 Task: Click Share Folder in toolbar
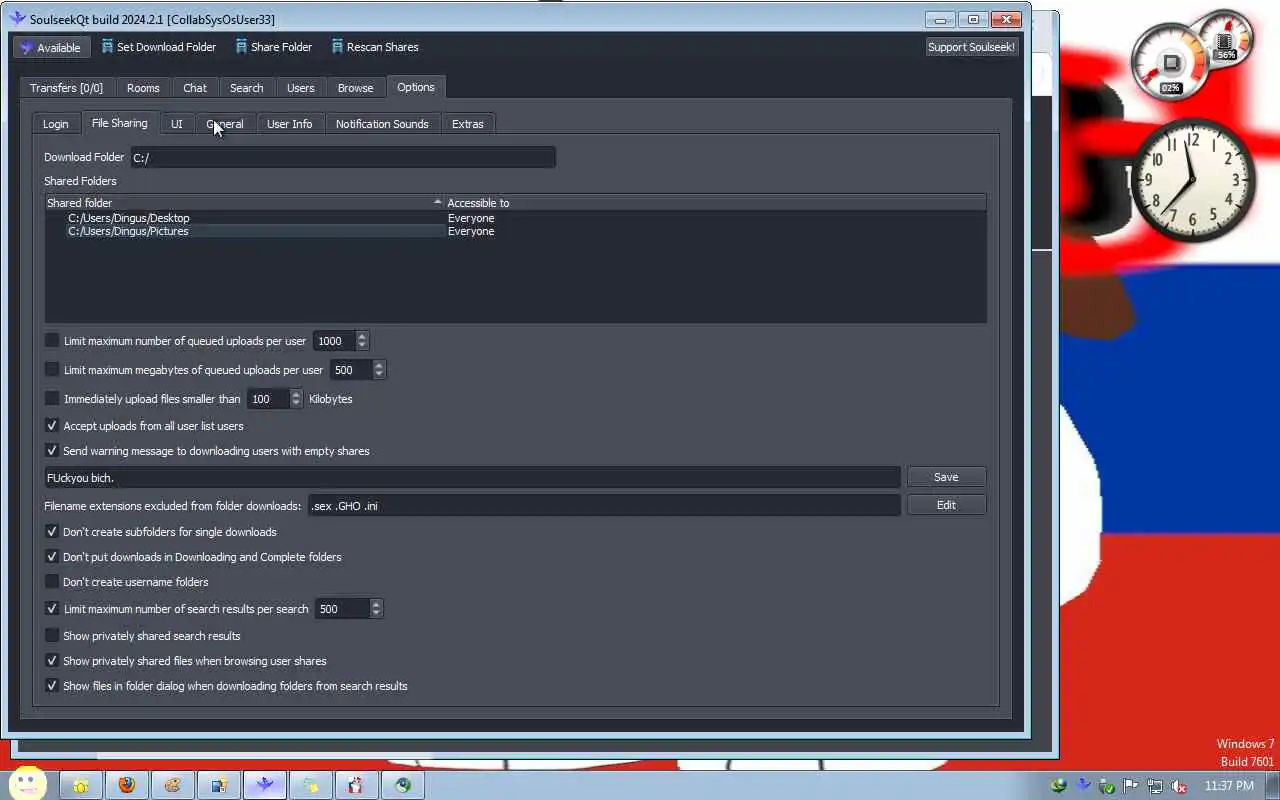[273, 47]
